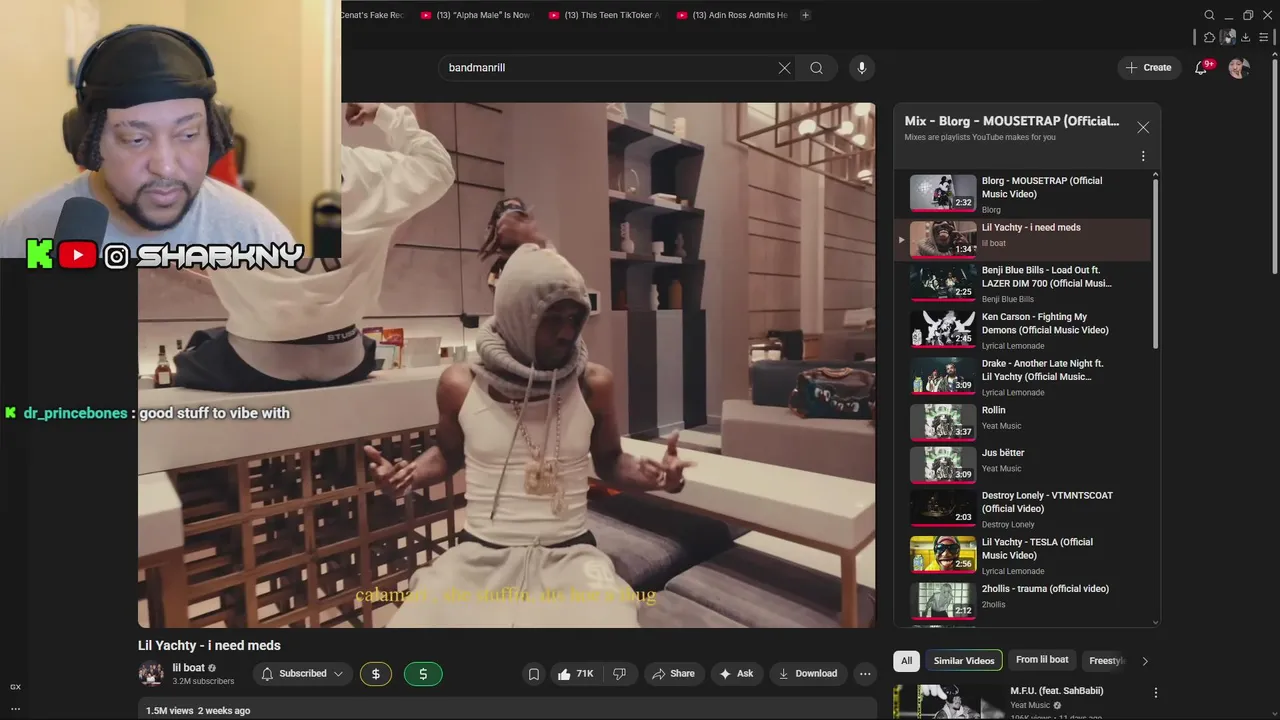This screenshot has height=720, width=1280.
Task: Open a new browser tab with plus icon
Action: 805,15
